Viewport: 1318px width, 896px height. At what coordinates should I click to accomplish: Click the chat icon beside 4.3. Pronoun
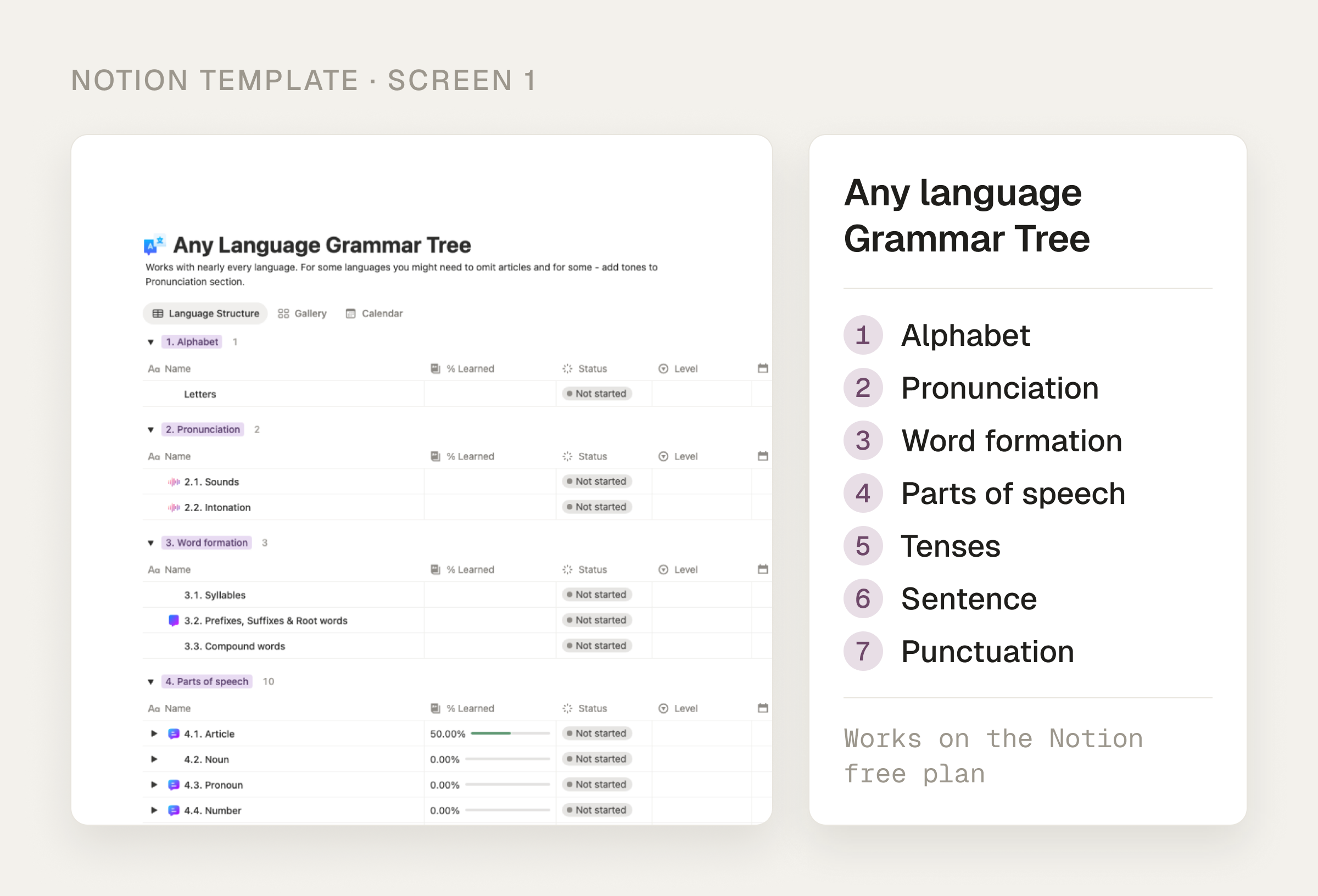174,785
